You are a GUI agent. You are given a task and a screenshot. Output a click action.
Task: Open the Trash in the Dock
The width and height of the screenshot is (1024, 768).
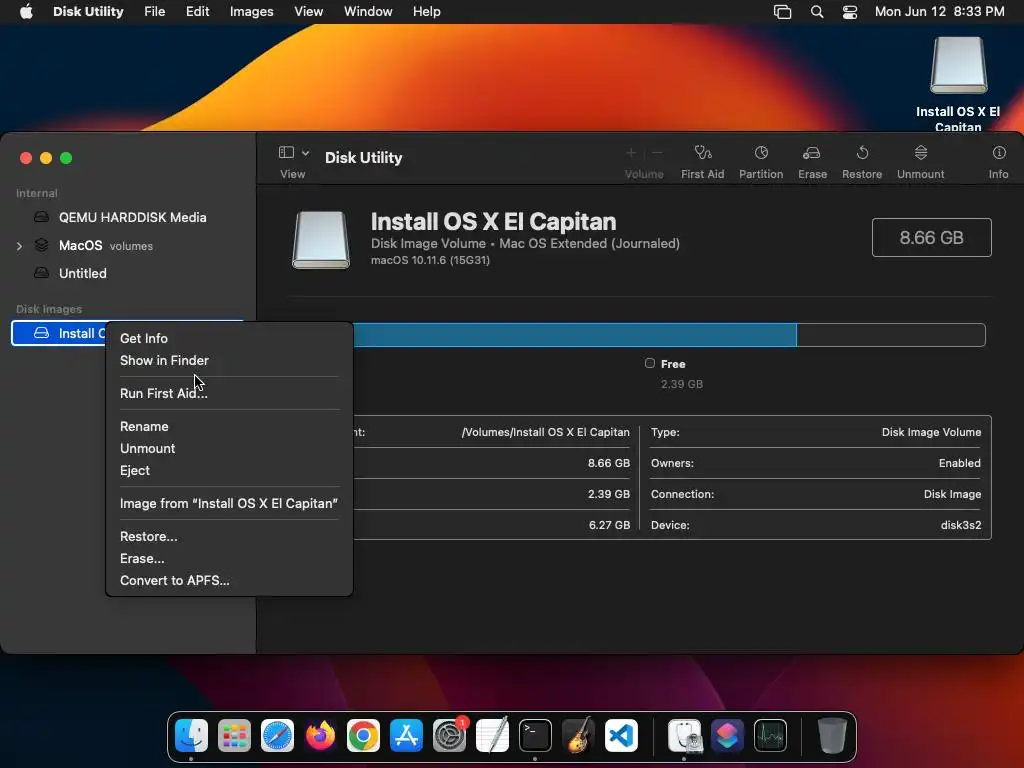coord(832,736)
